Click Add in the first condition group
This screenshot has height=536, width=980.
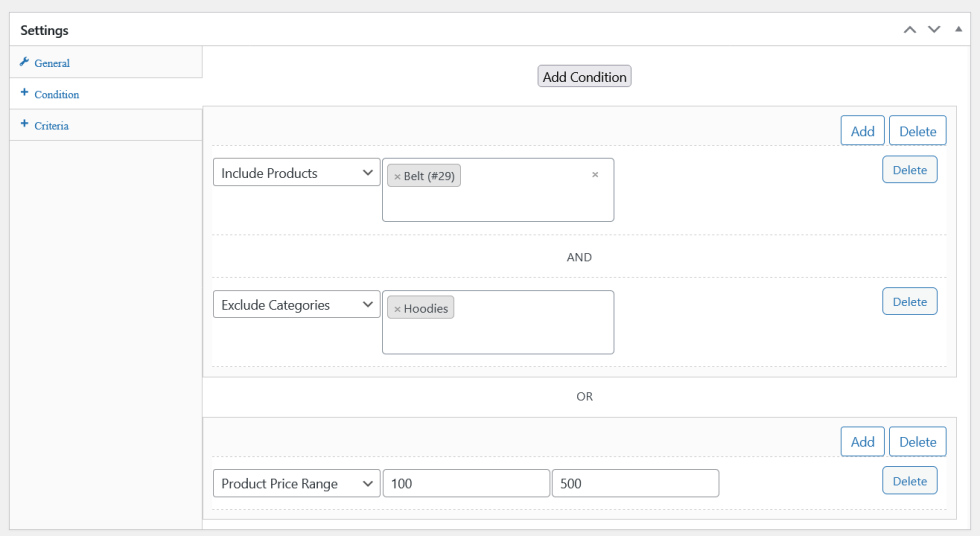pos(862,131)
